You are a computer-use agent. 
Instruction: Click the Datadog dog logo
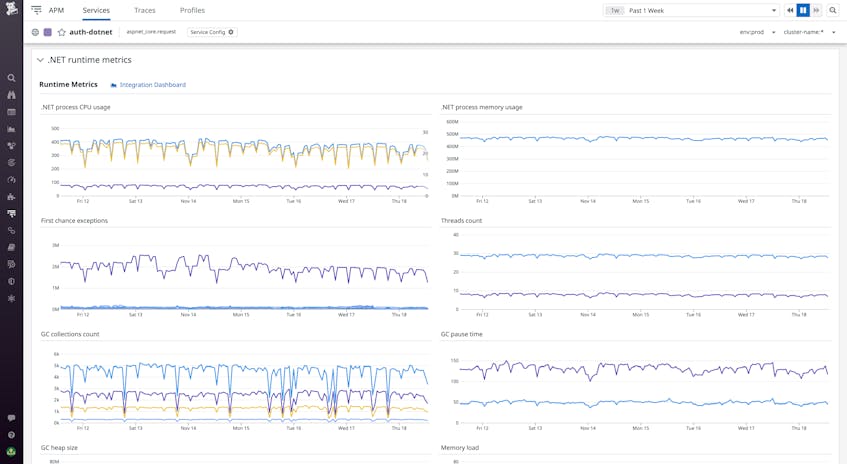pos(11,8)
